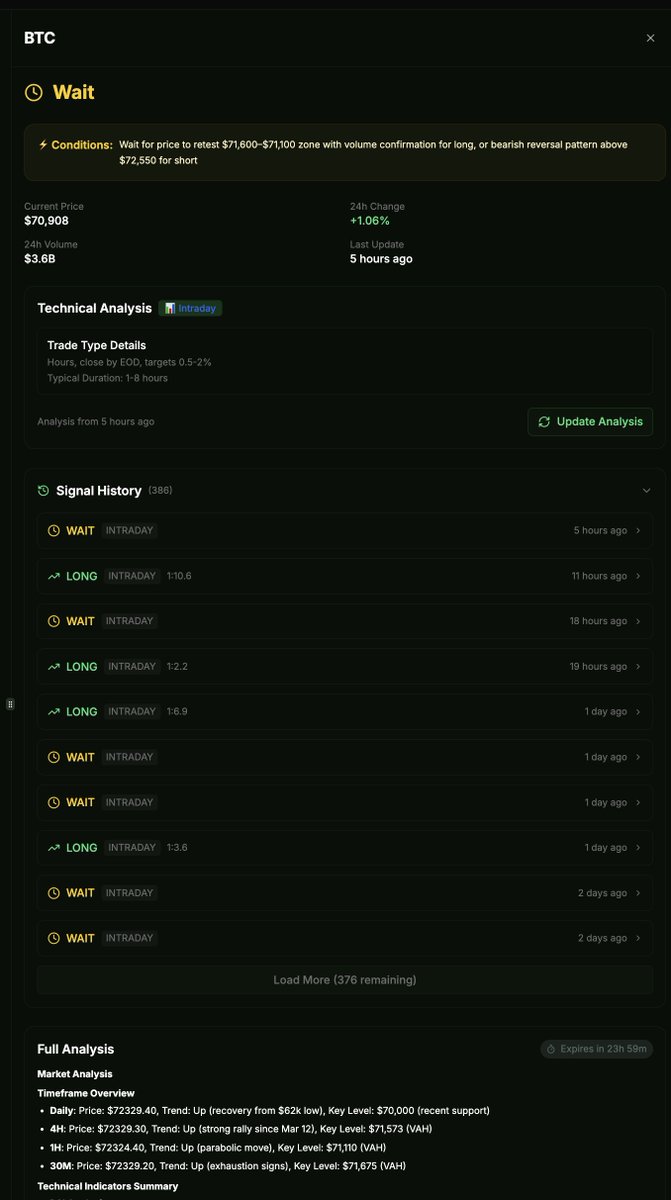671x1200 pixels.
Task: Click the 24h Volume value $3.6B
Action: coord(40,259)
